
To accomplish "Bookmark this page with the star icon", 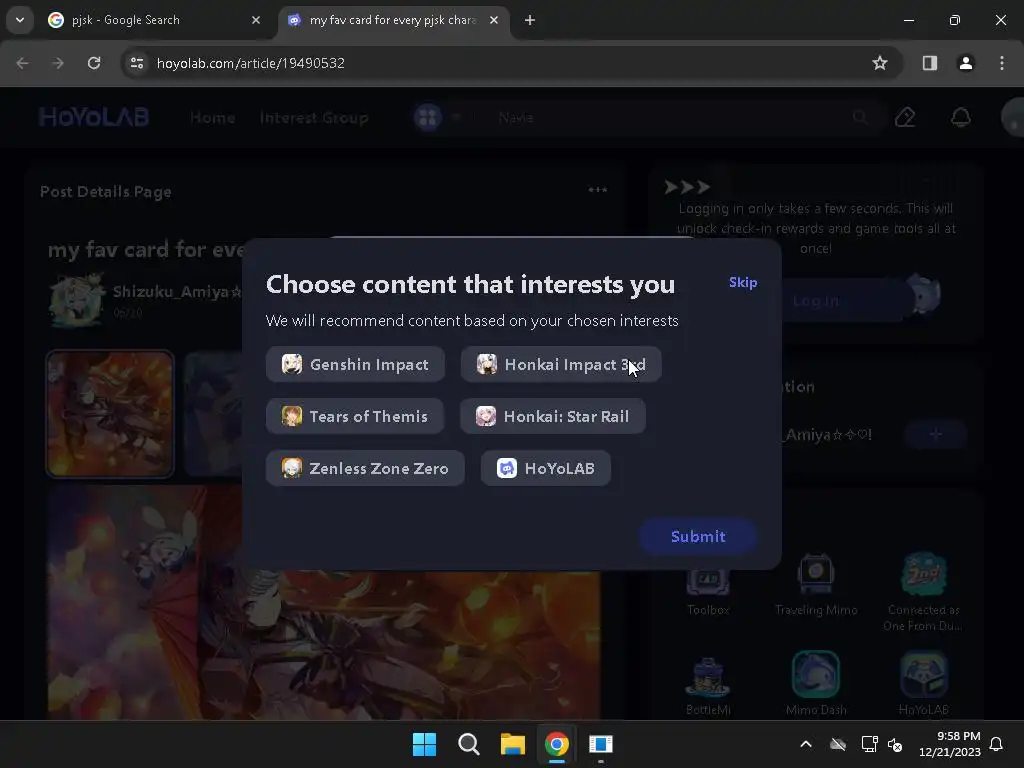I will (x=880, y=63).
